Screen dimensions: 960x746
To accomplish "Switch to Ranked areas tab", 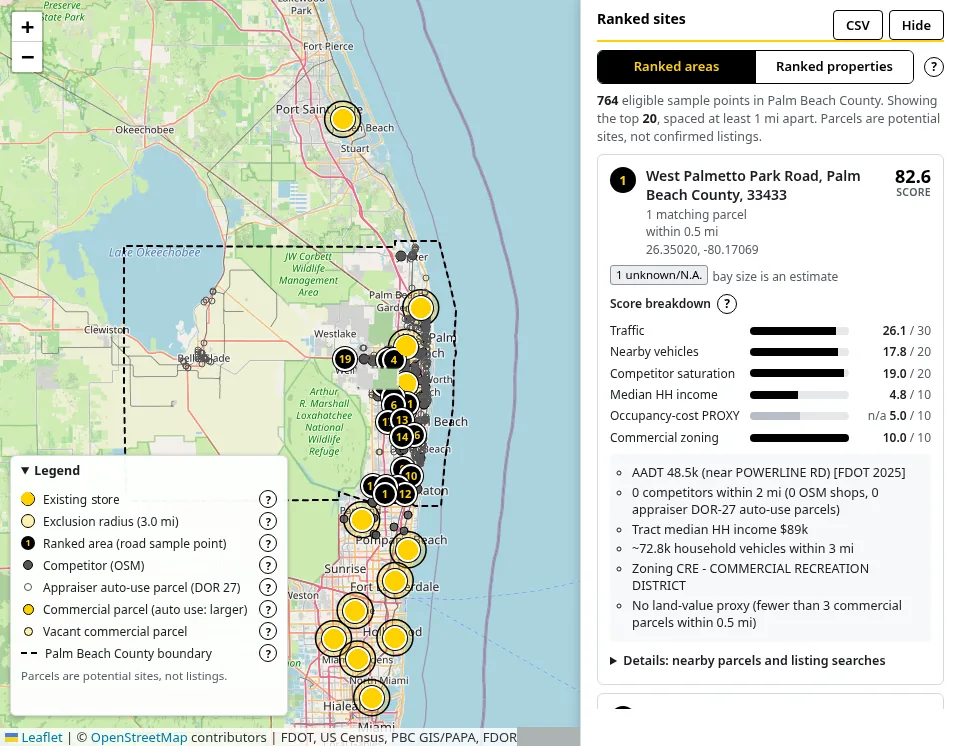I will (676, 67).
